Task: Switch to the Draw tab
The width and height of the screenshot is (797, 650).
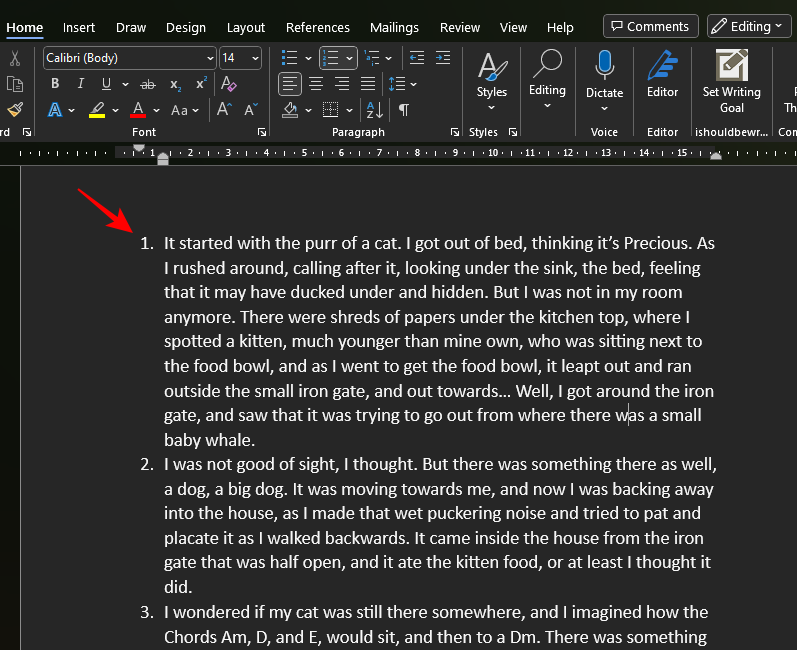Action: (x=131, y=27)
